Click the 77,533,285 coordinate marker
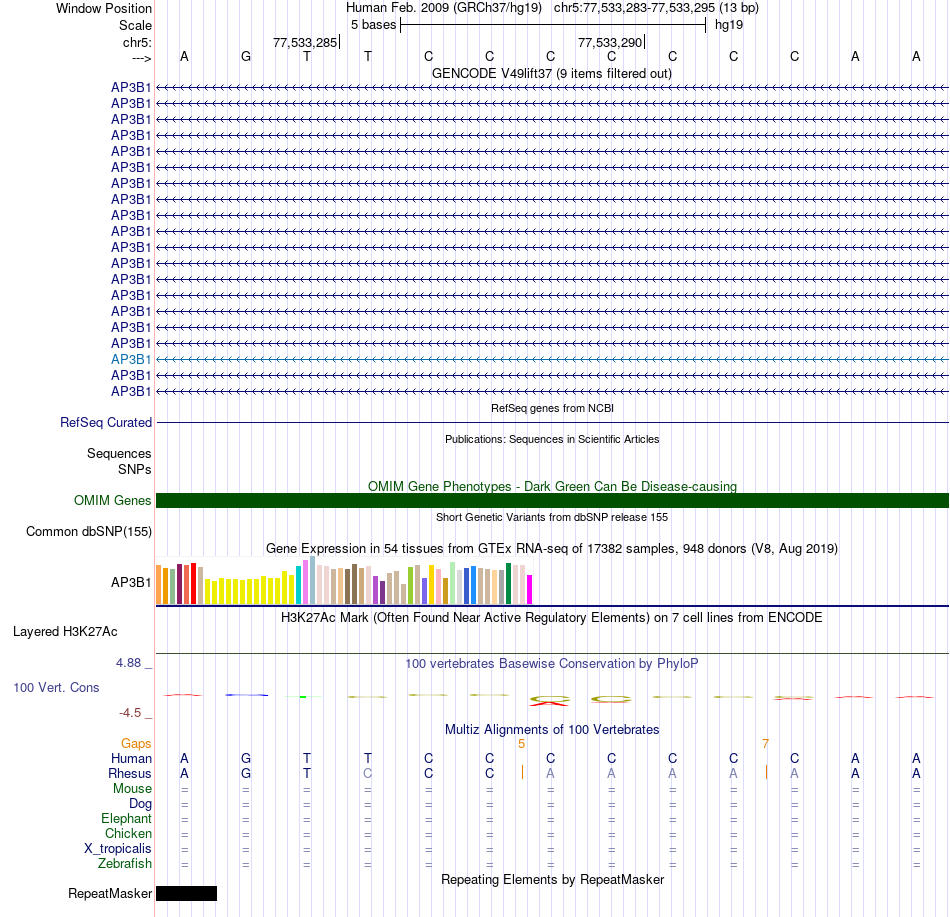The height and width of the screenshot is (917, 950). 305,42
